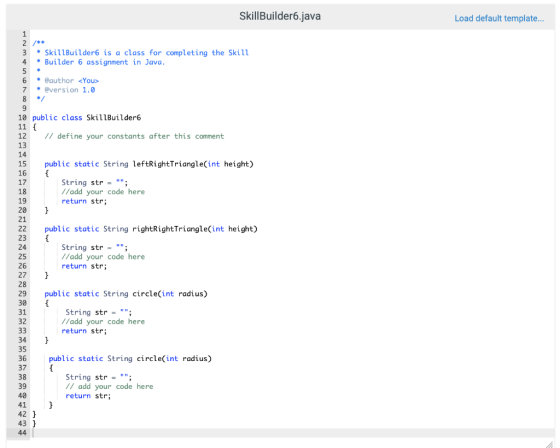Click the circle method signature on line 29
This screenshot has height=448, width=560.
pyautogui.click(x=126, y=294)
